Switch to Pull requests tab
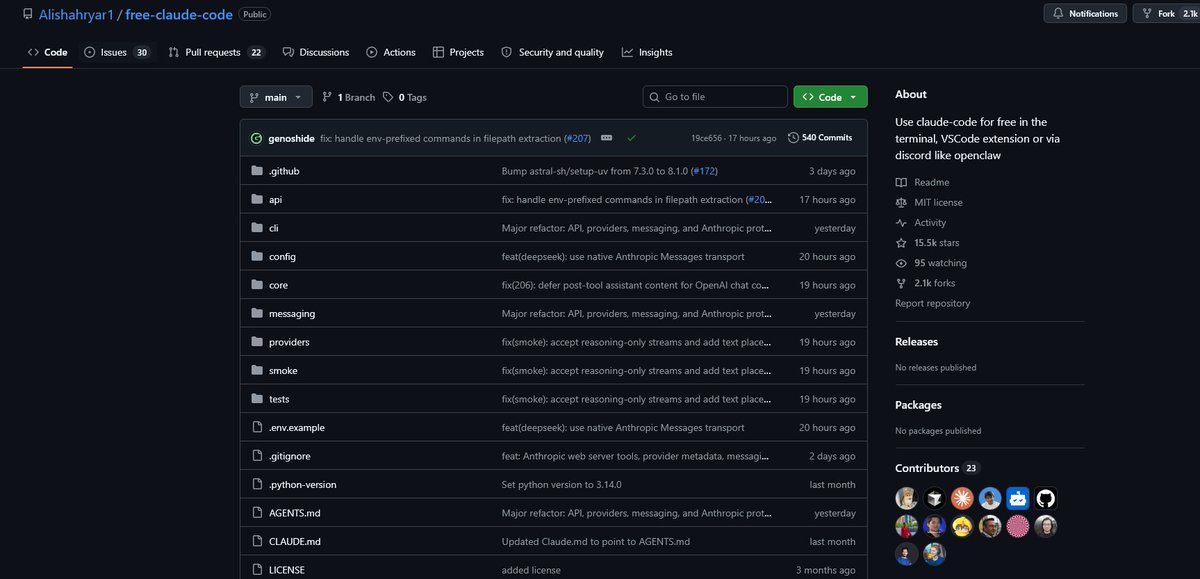Image resolution: width=1200 pixels, height=579 pixels. pos(216,52)
